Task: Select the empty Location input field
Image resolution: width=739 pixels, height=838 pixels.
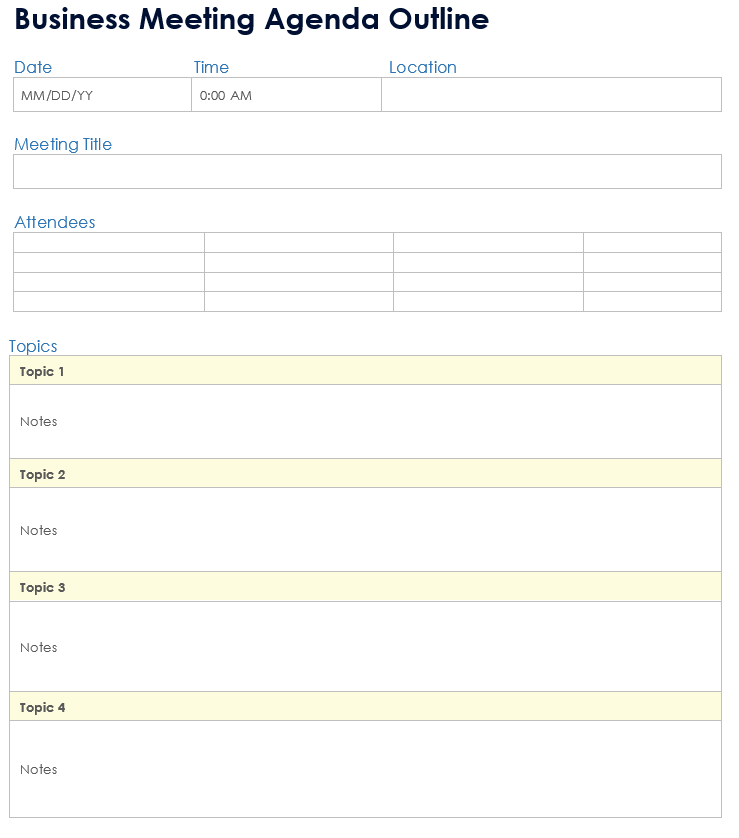Action: [x=551, y=96]
